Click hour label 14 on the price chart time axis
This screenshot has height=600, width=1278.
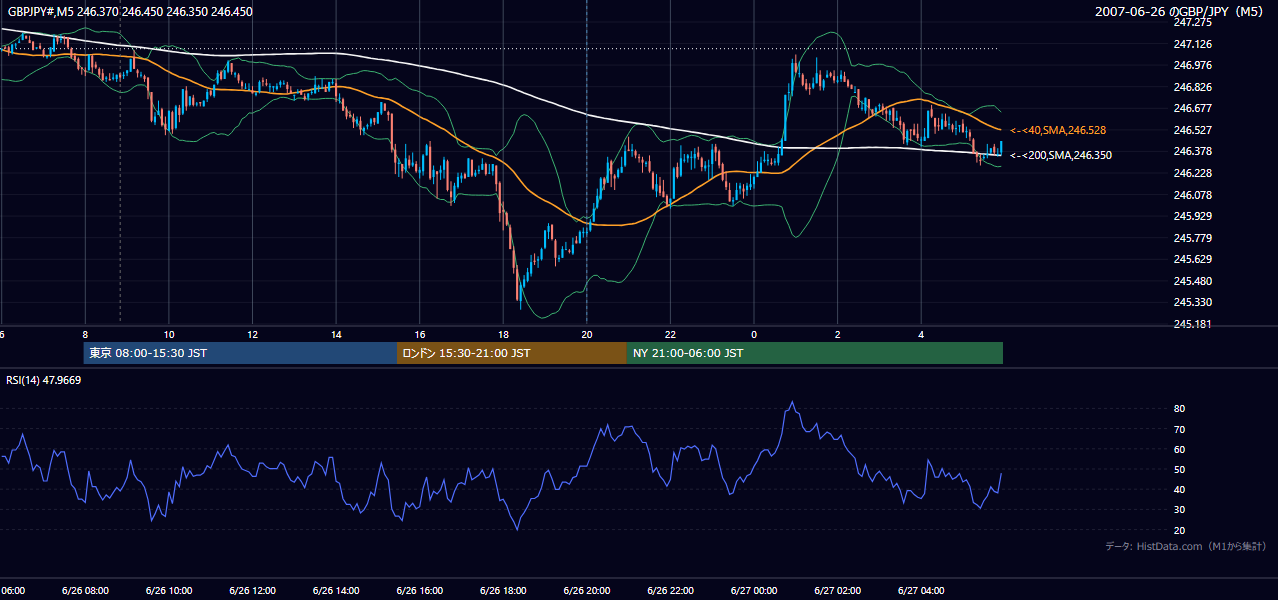point(336,334)
